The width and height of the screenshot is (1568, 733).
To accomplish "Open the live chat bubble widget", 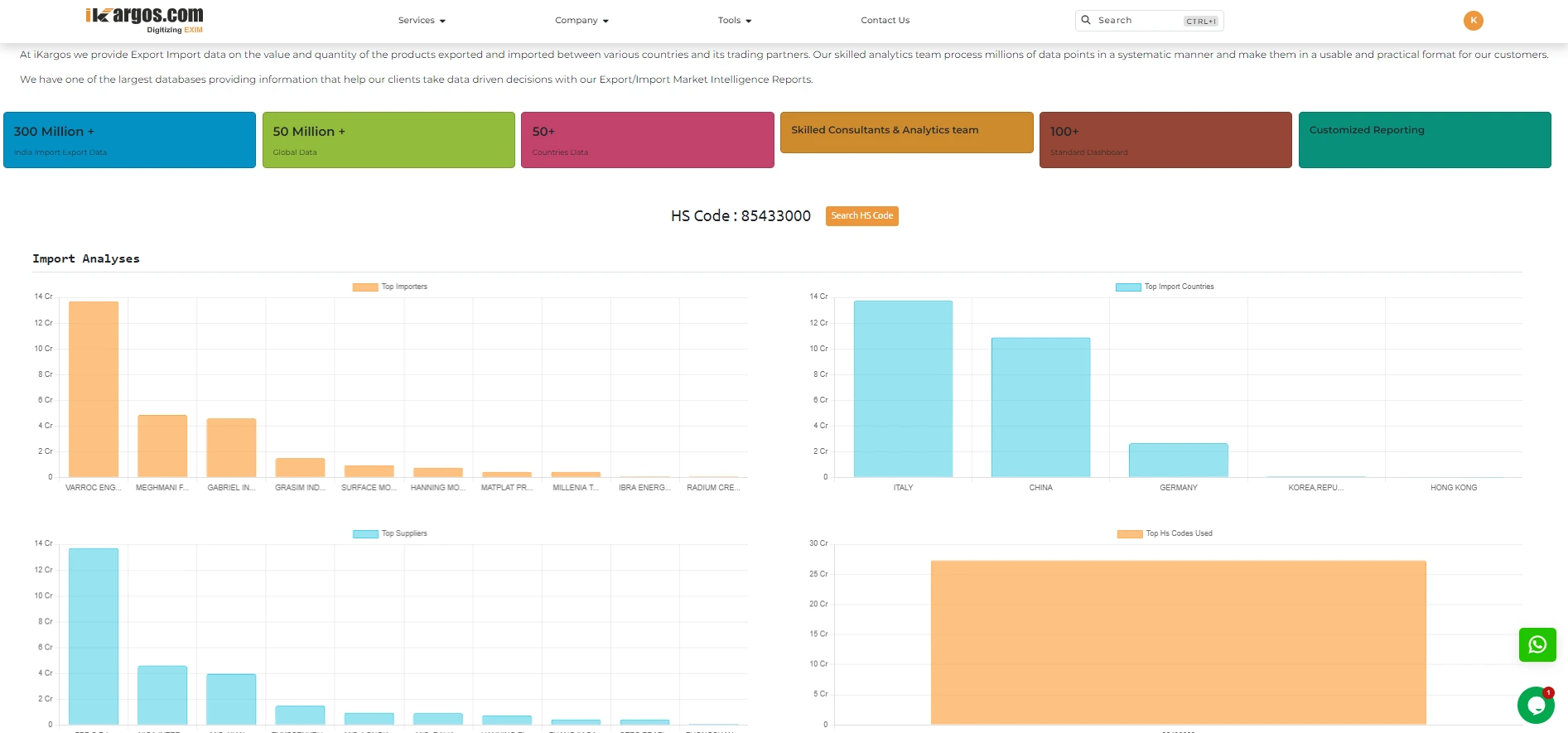I will (x=1536, y=705).
